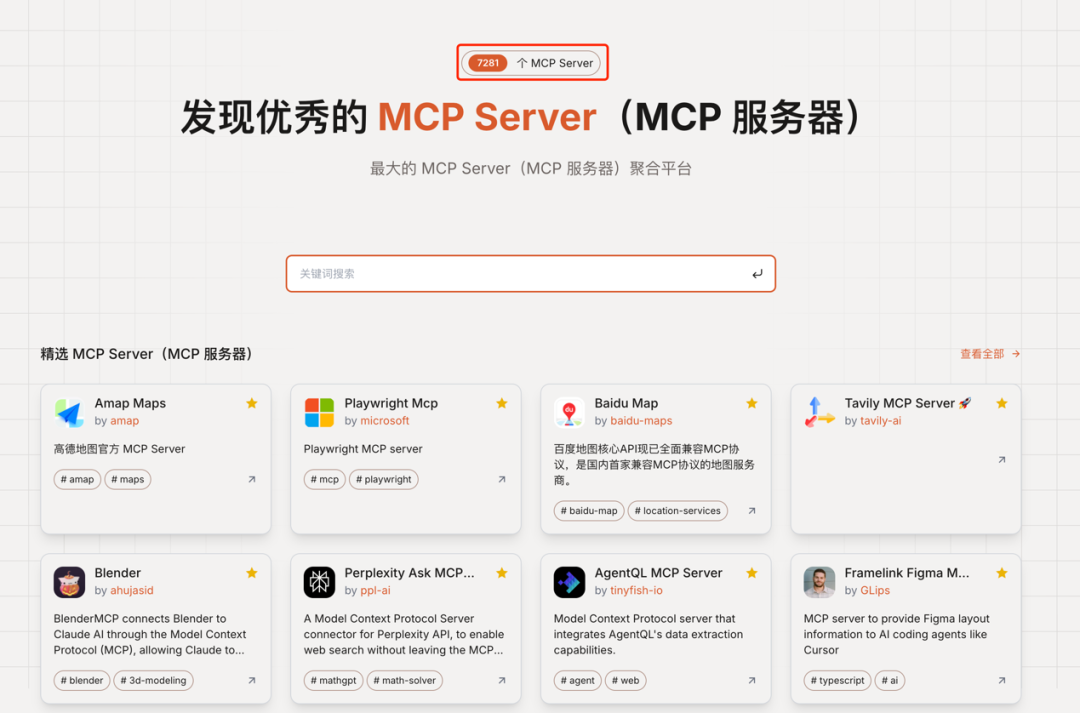
Task: Click the Framelink Figma M... card title
Action: pos(907,572)
